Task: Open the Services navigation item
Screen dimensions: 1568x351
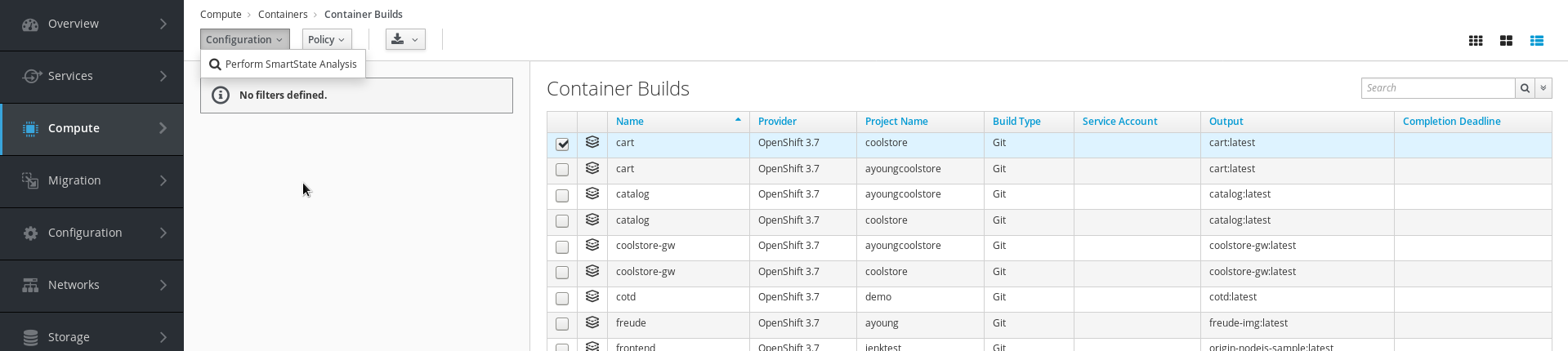Action: point(92,76)
